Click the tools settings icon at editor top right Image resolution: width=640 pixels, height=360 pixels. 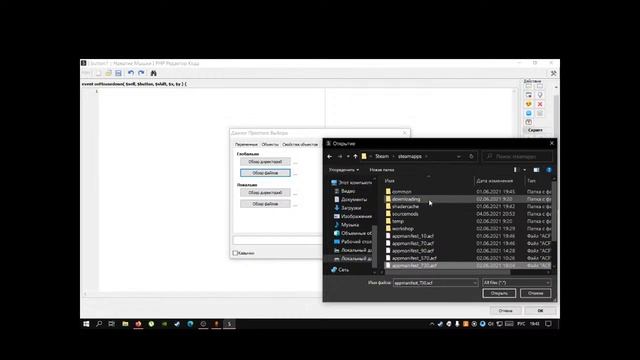(553, 73)
